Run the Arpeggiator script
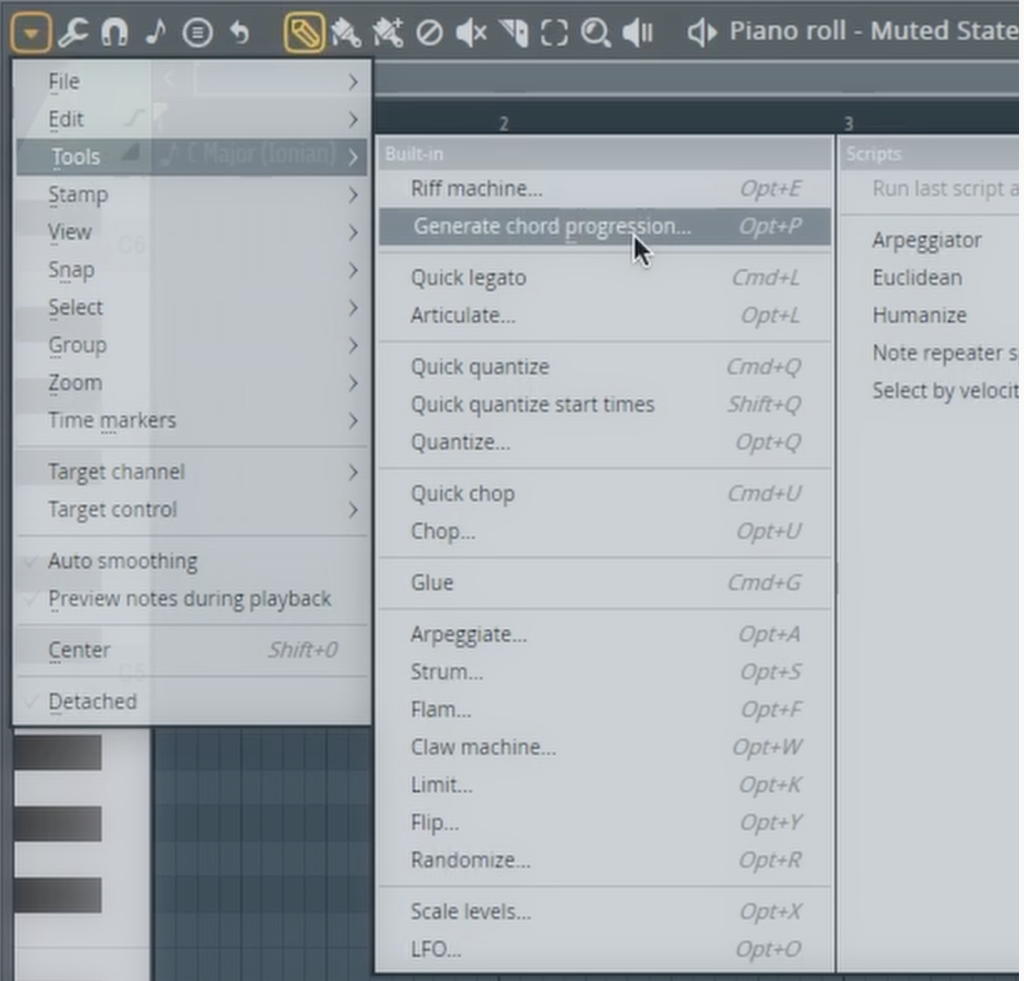The height and width of the screenshot is (981, 1024). 930,240
